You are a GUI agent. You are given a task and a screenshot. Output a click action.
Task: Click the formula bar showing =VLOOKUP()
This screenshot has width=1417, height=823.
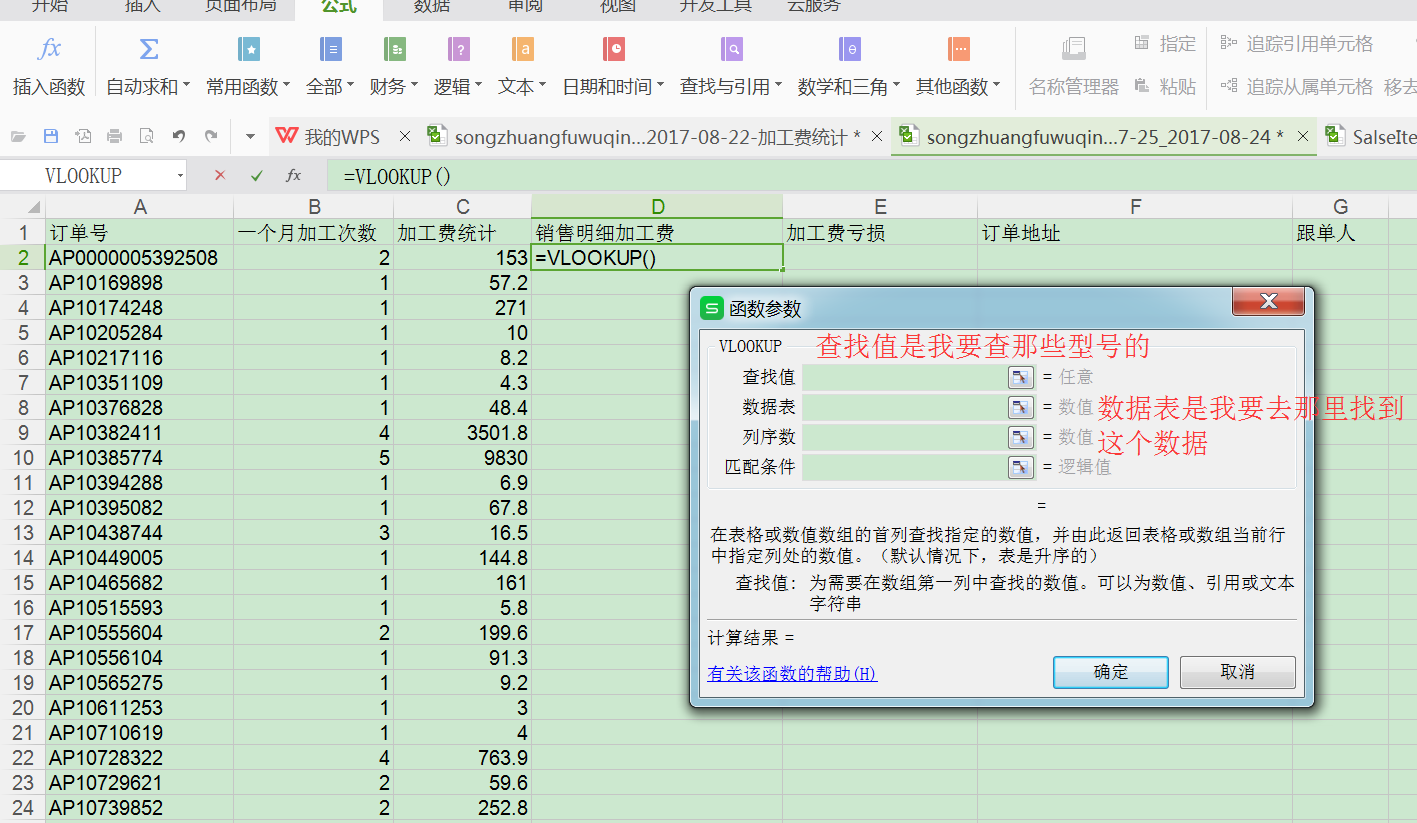(870, 176)
